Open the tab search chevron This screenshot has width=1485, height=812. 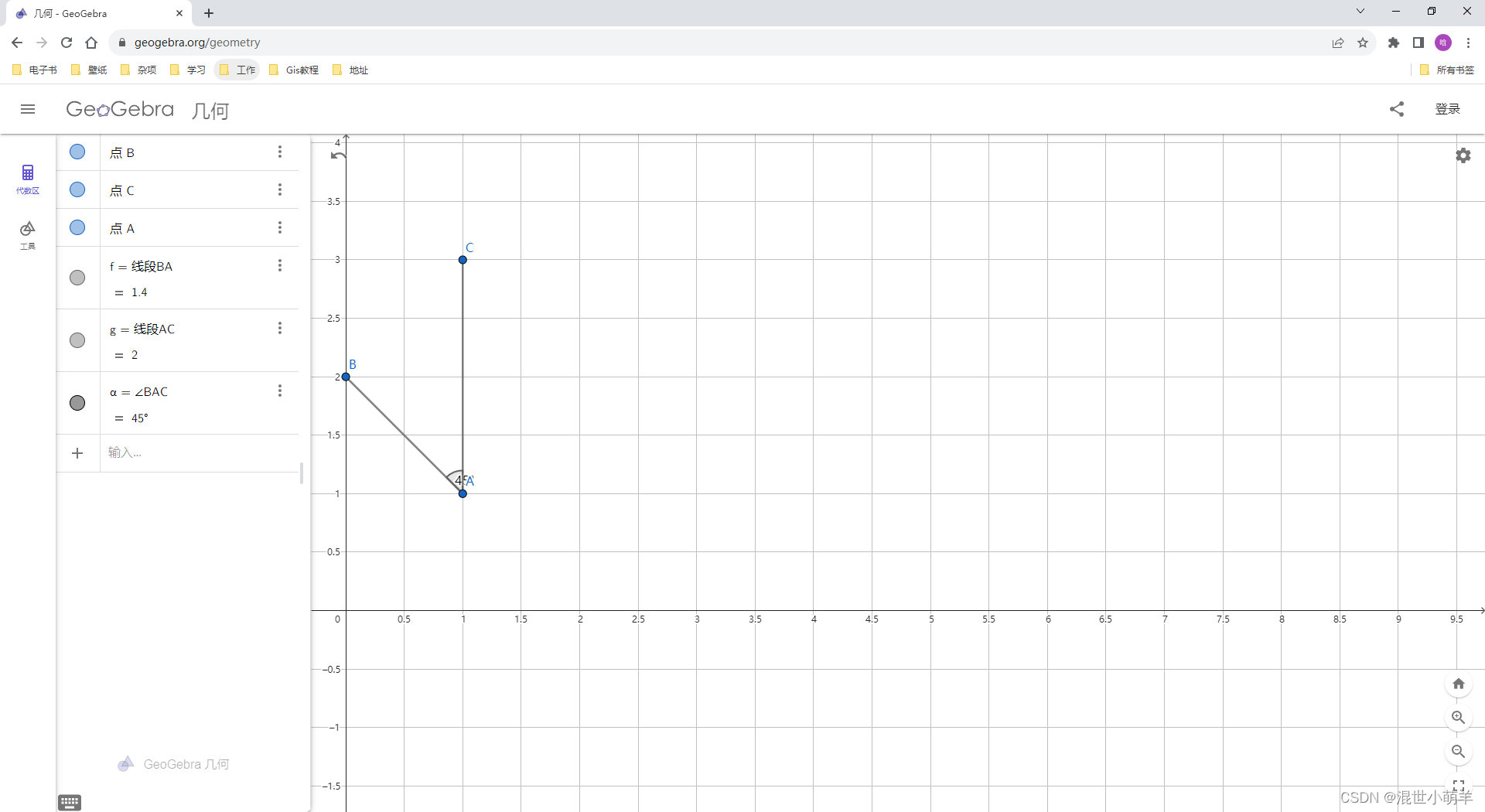click(1360, 11)
